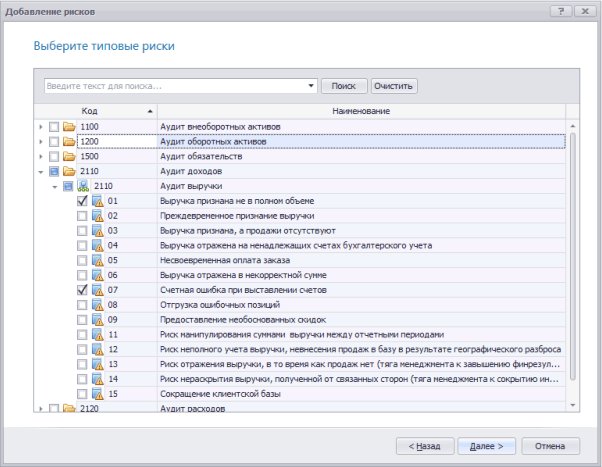Cancel the dialog with Отмена
Image resolution: width=602 pixels, height=467 pixels.
pos(550,446)
